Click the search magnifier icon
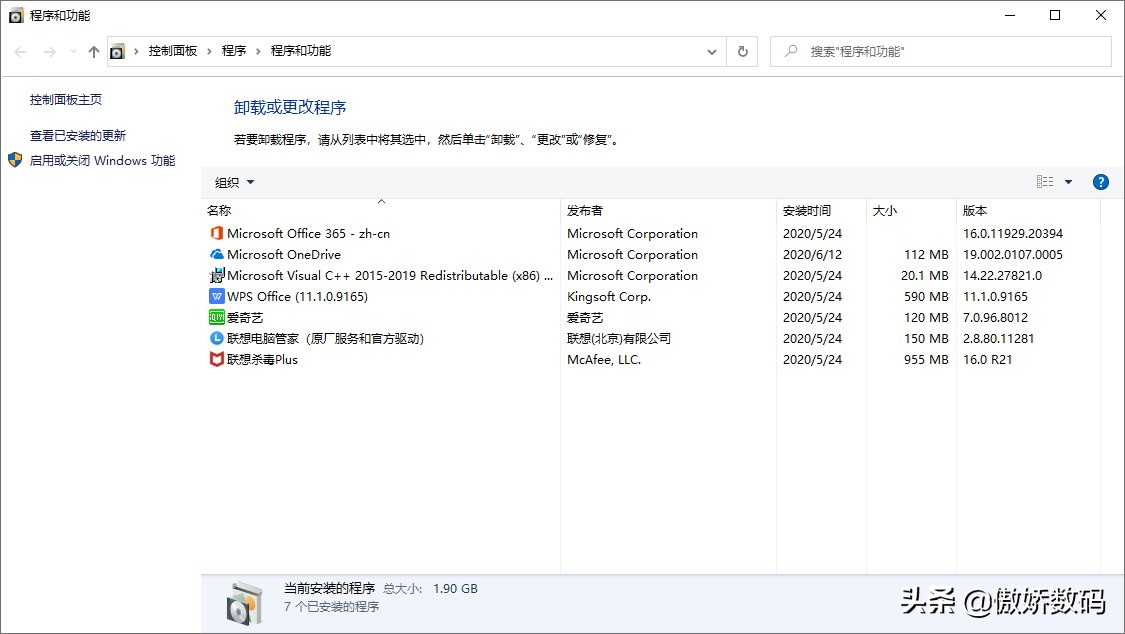The height and width of the screenshot is (634, 1125). [x=791, y=51]
